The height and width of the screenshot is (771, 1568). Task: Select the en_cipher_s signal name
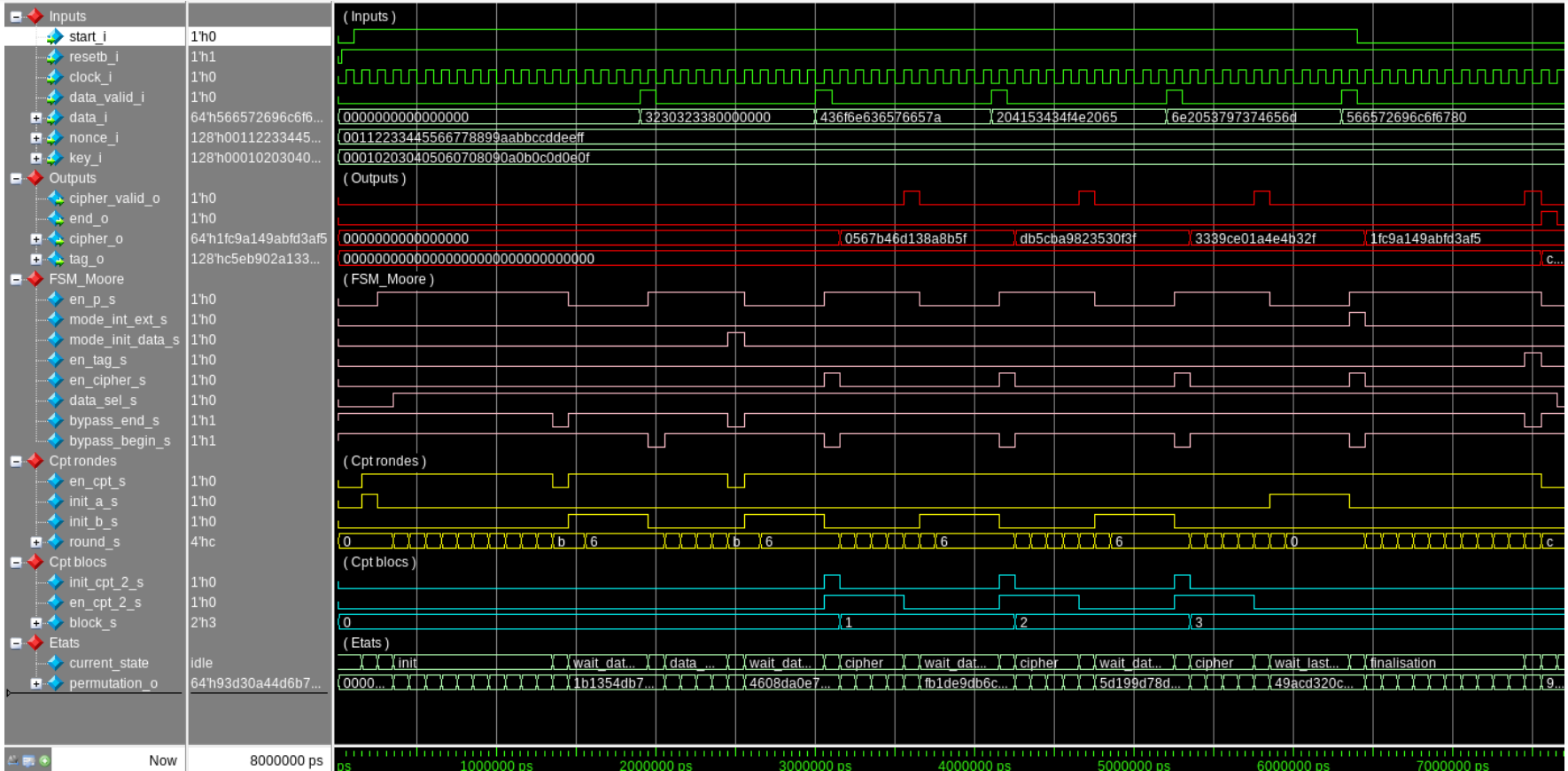coord(107,380)
